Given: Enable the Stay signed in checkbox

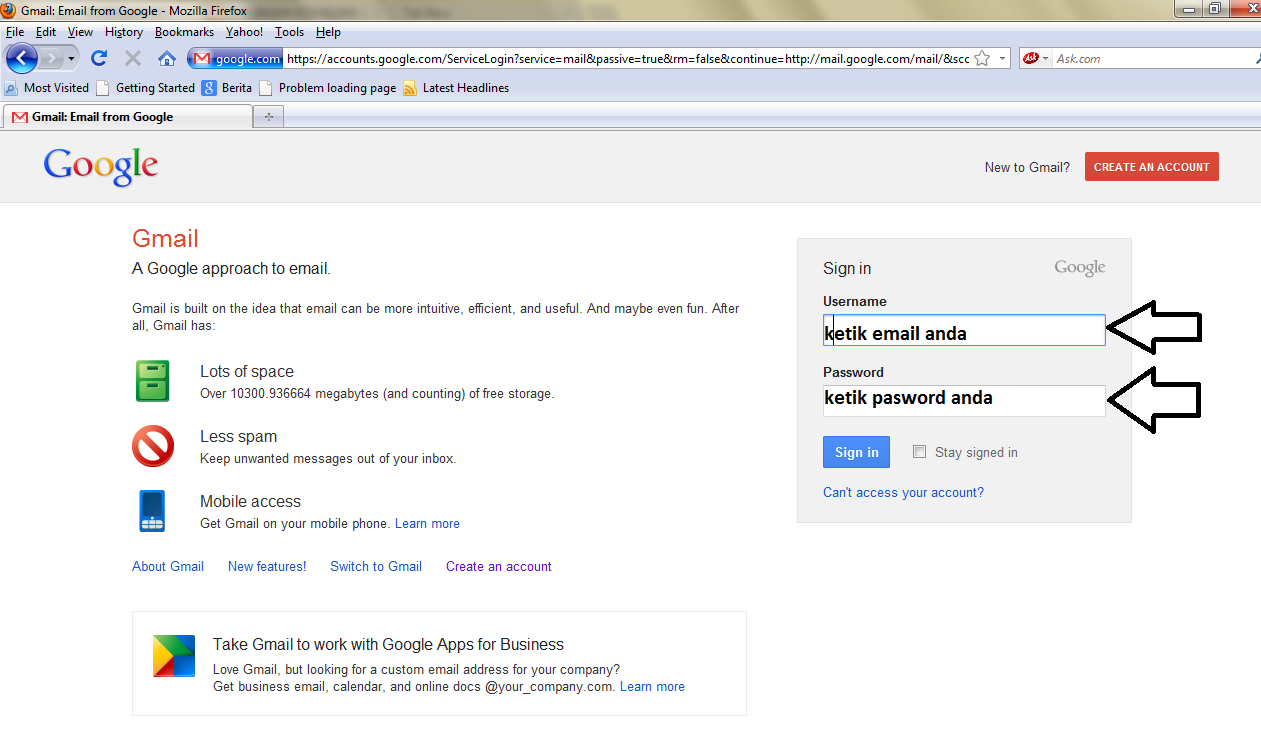Looking at the screenshot, I should [x=920, y=452].
